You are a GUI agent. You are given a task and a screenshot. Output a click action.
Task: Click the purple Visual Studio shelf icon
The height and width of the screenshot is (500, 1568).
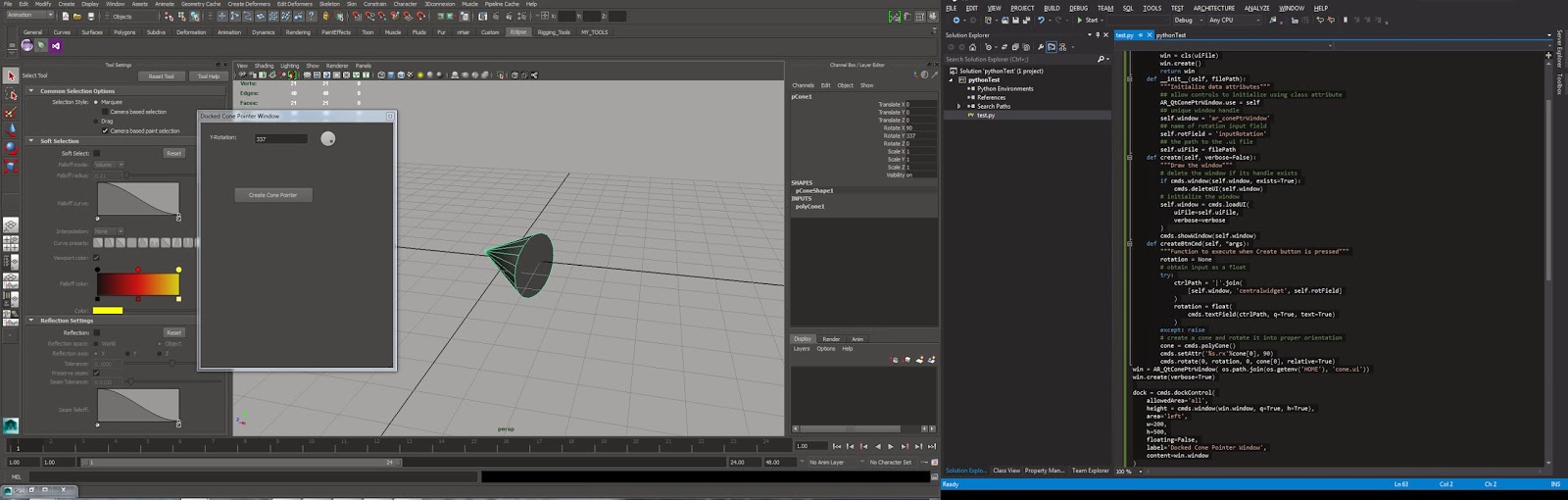click(x=56, y=46)
